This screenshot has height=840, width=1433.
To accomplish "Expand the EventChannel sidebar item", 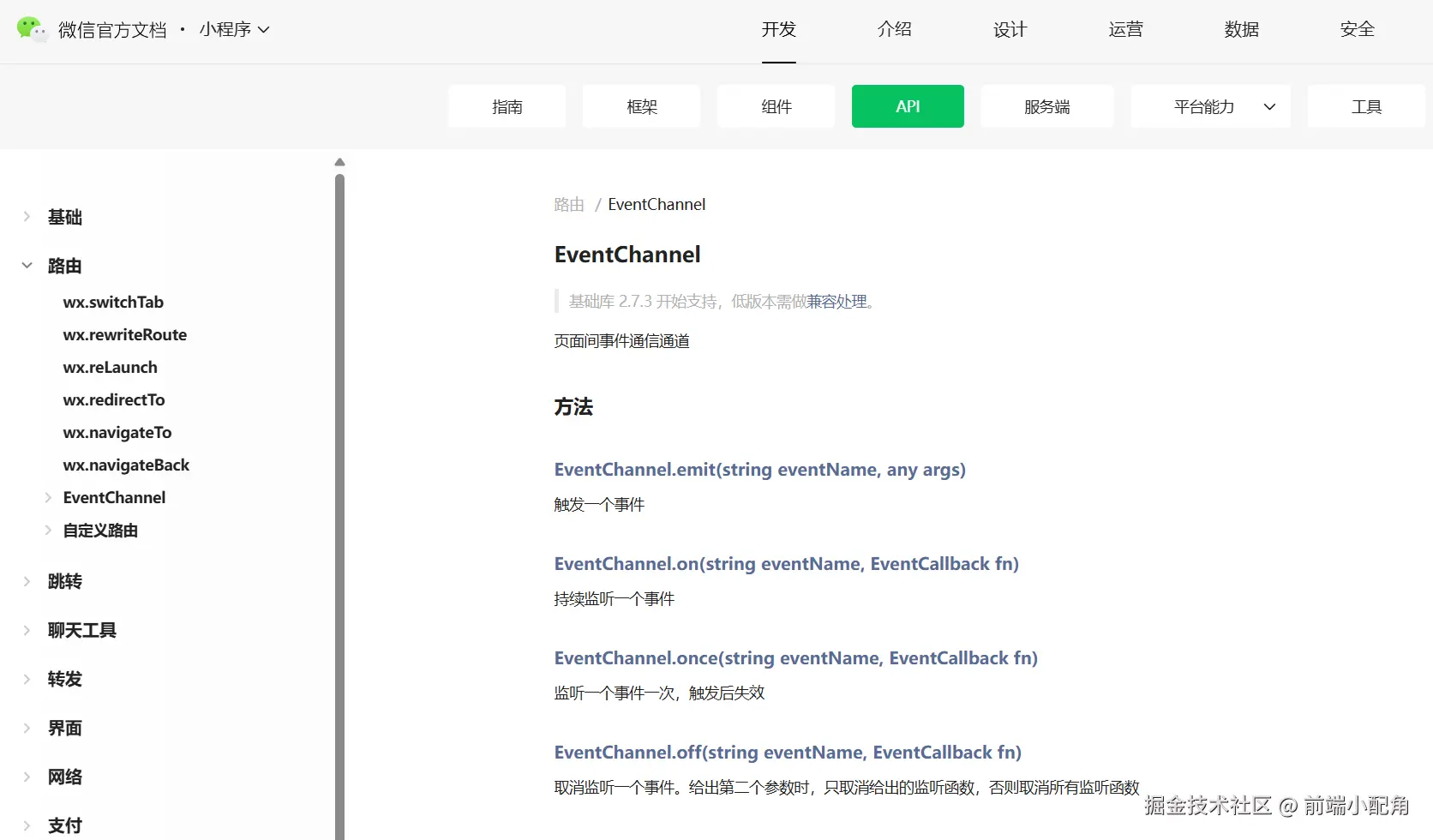I will [49, 497].
